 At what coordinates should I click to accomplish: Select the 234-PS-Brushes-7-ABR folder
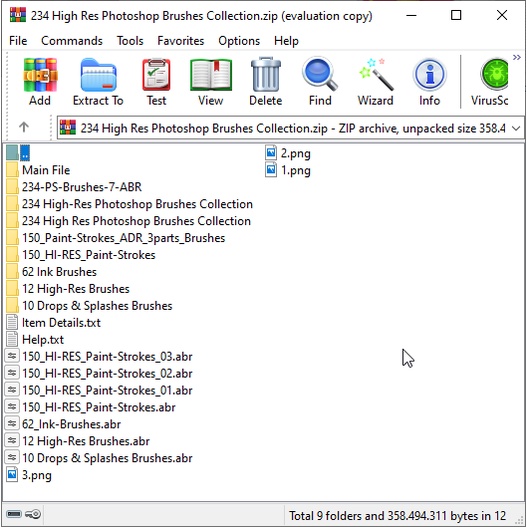click(74, 187)
